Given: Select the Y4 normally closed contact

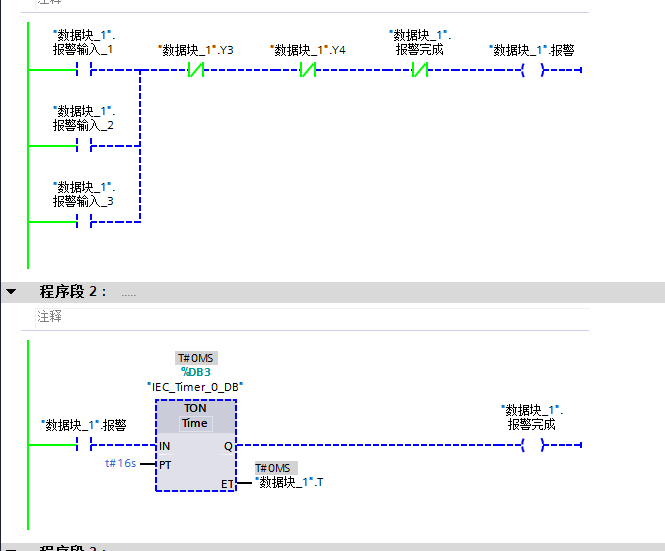Looking at the screenshot, I should [x=308, y=70].
